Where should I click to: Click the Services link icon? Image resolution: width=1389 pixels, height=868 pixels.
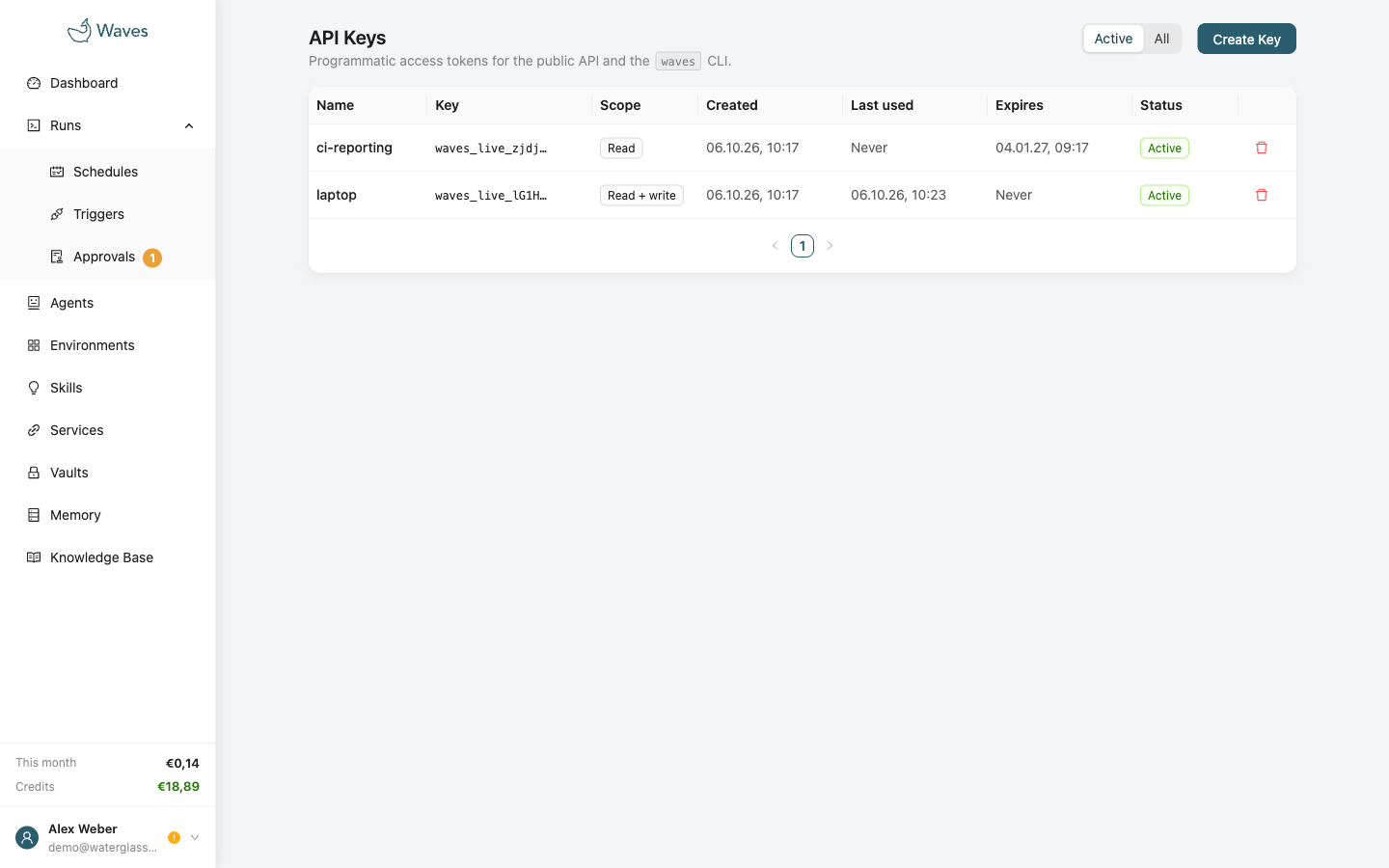[x=34, y=430]
